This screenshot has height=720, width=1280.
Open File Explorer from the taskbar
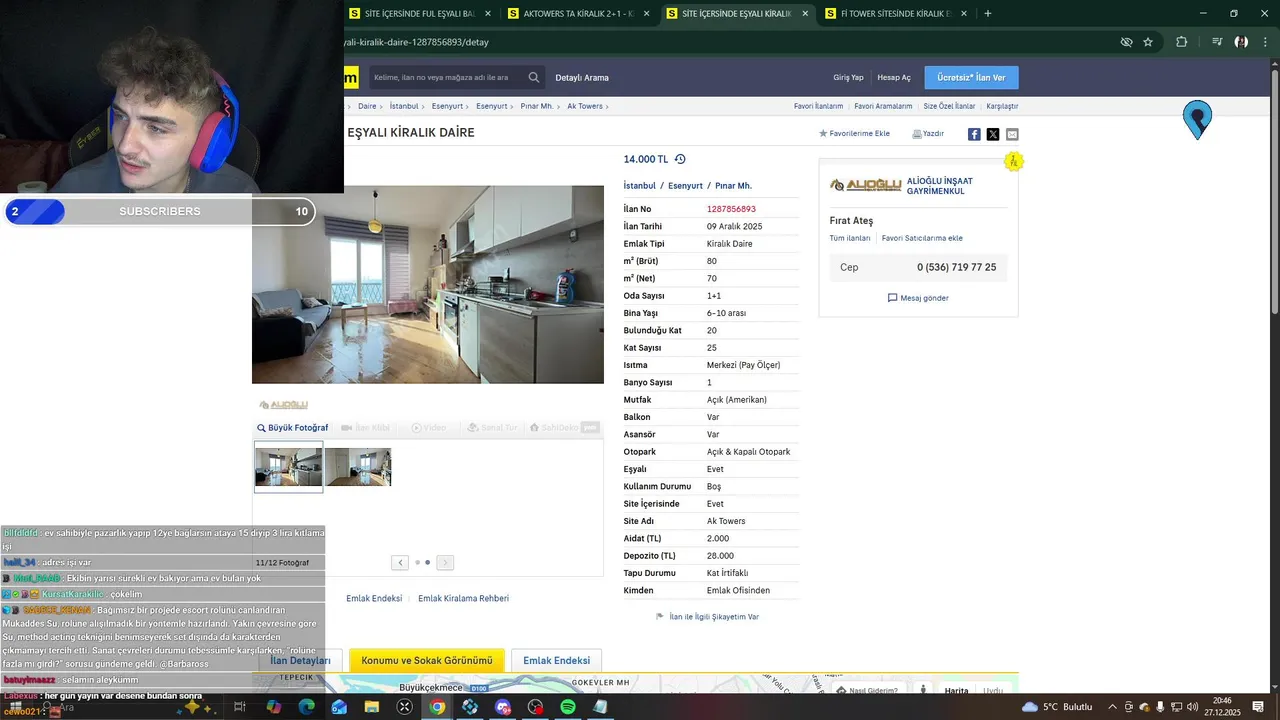pos(372,707)
